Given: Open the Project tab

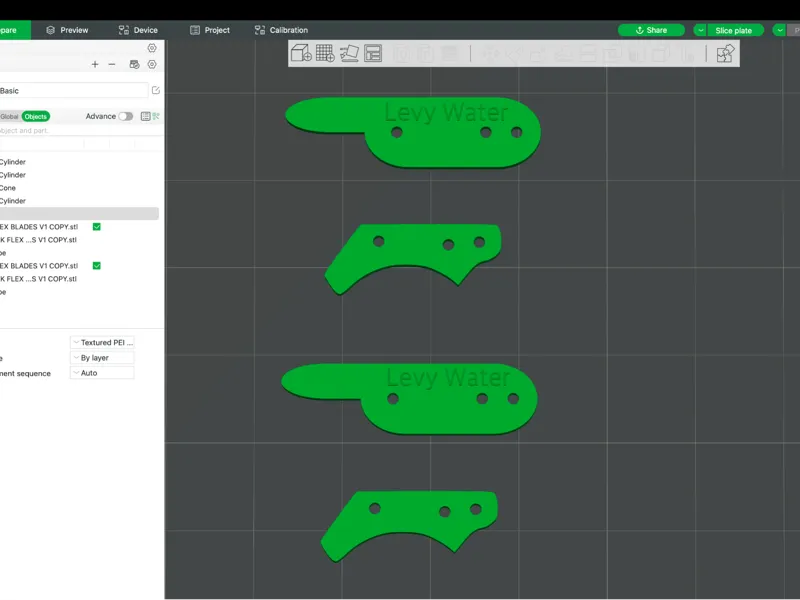Looking at the screenshot, I should [x=210, y=30].
